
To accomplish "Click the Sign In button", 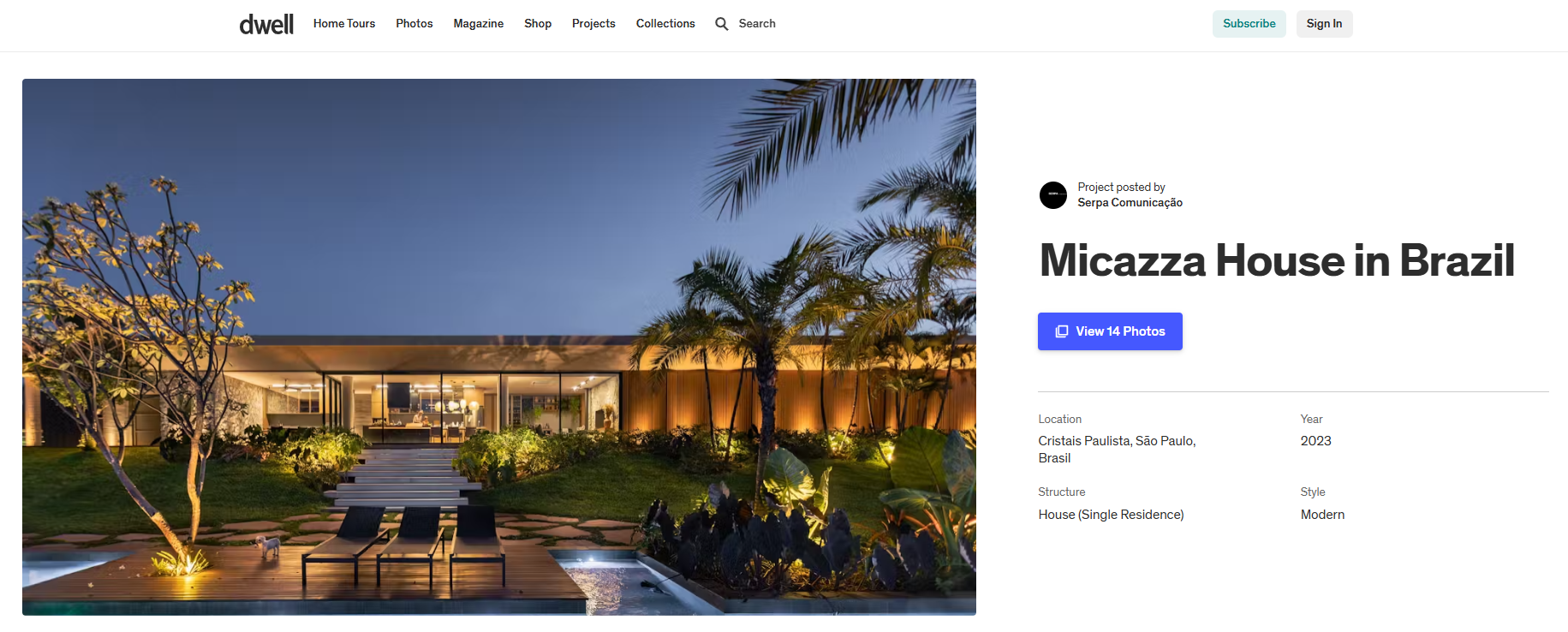I will pos(1324,24).
